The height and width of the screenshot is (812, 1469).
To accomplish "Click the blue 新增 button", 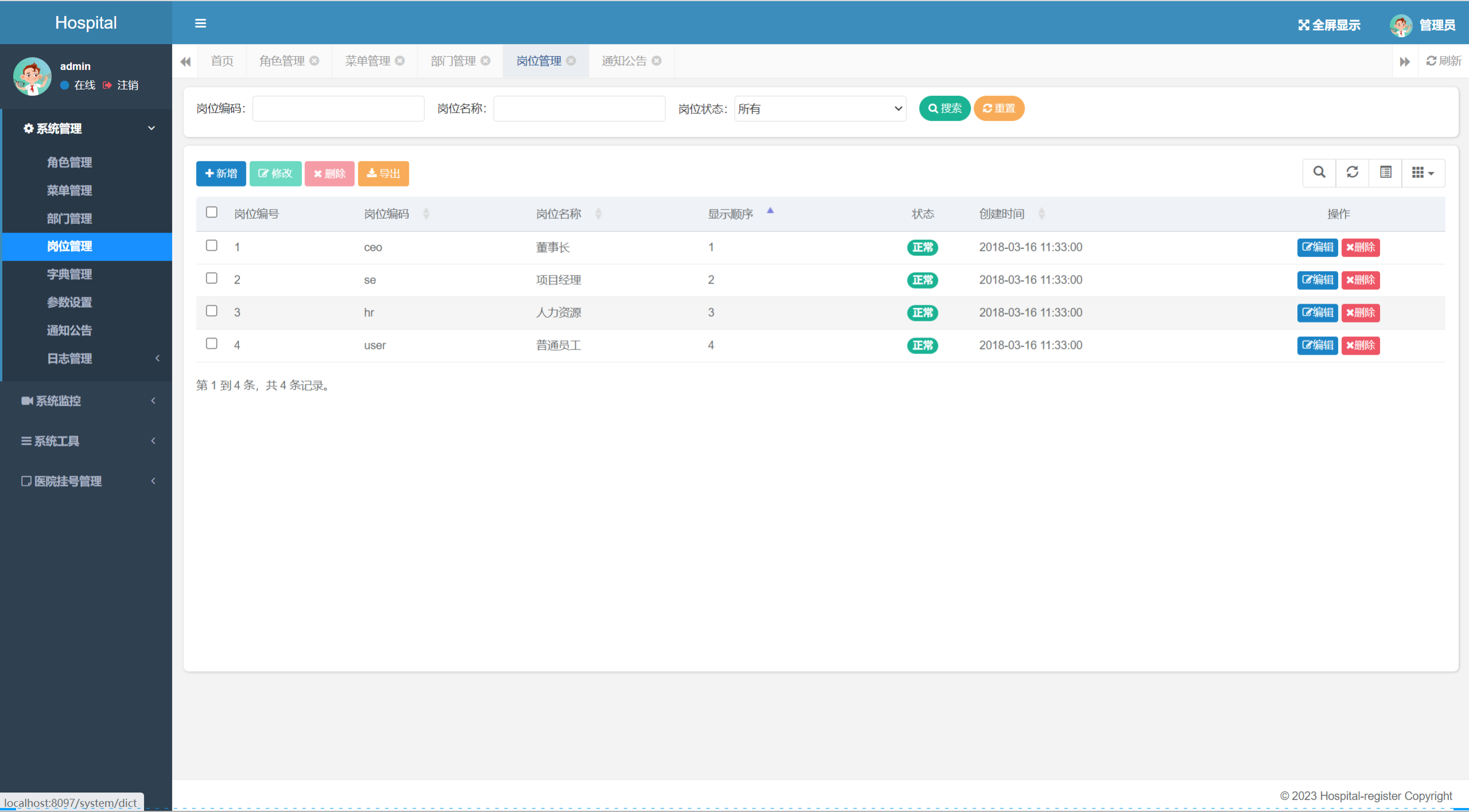I will pyautogui.click(x=221, y=174).
